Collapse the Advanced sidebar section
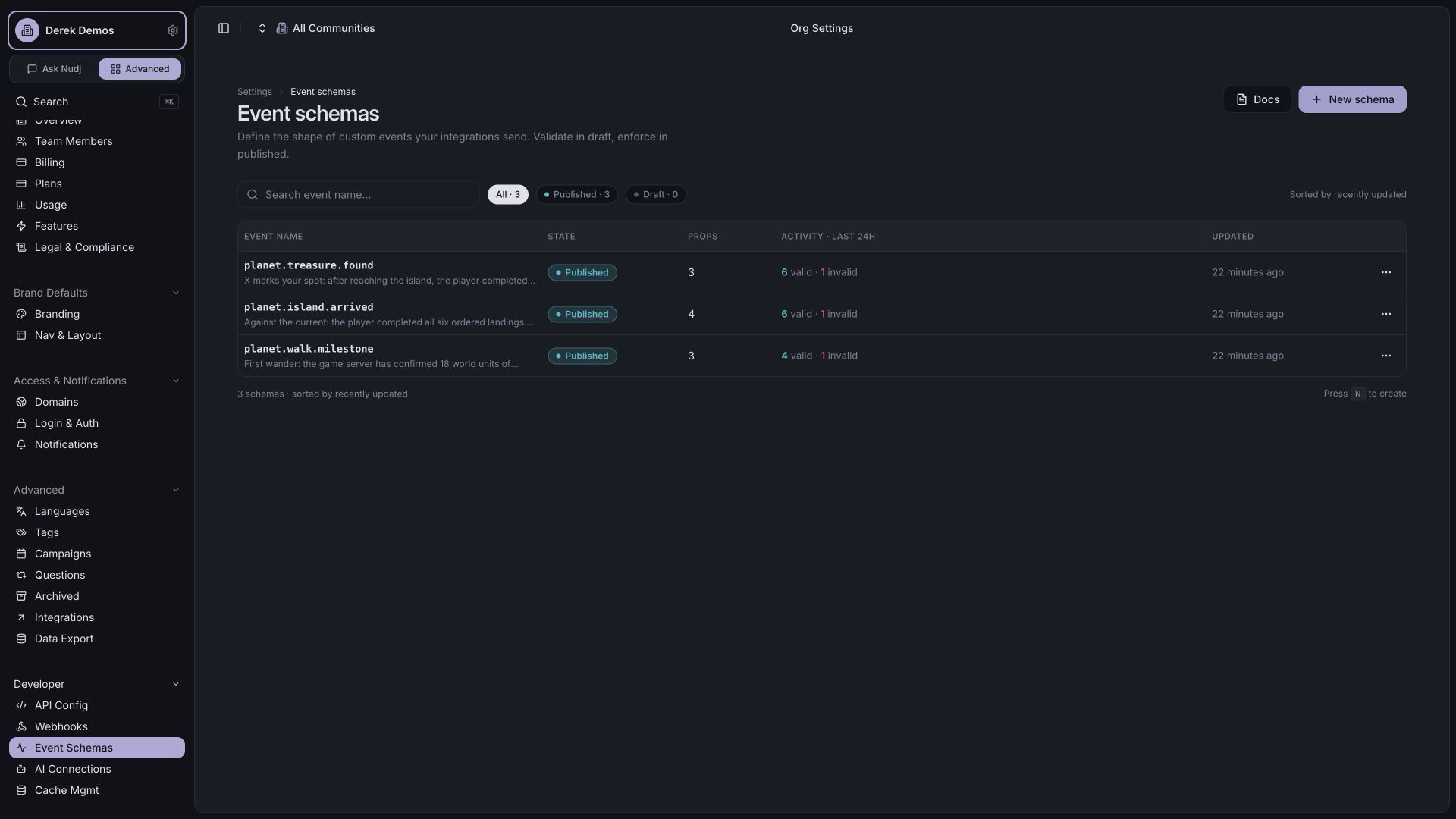This screenshot has height=819, width=1456. click(176, 490)
